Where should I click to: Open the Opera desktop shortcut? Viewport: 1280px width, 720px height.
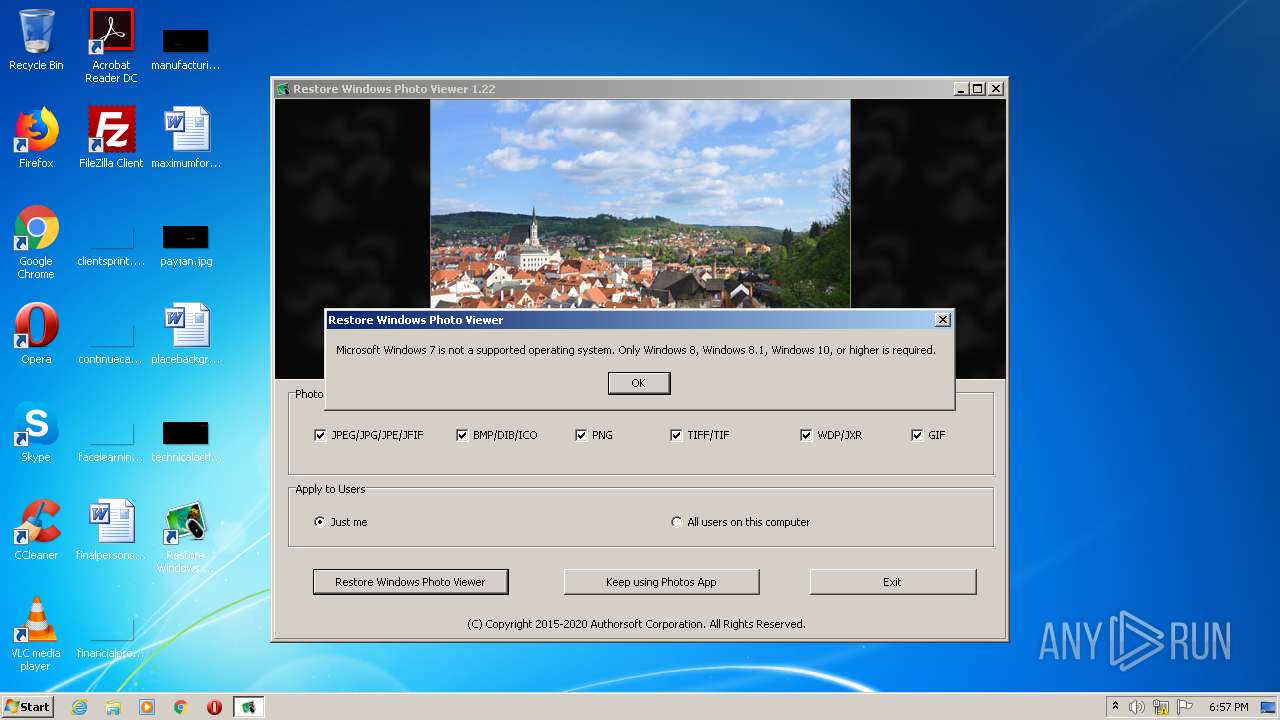point(36,334)
